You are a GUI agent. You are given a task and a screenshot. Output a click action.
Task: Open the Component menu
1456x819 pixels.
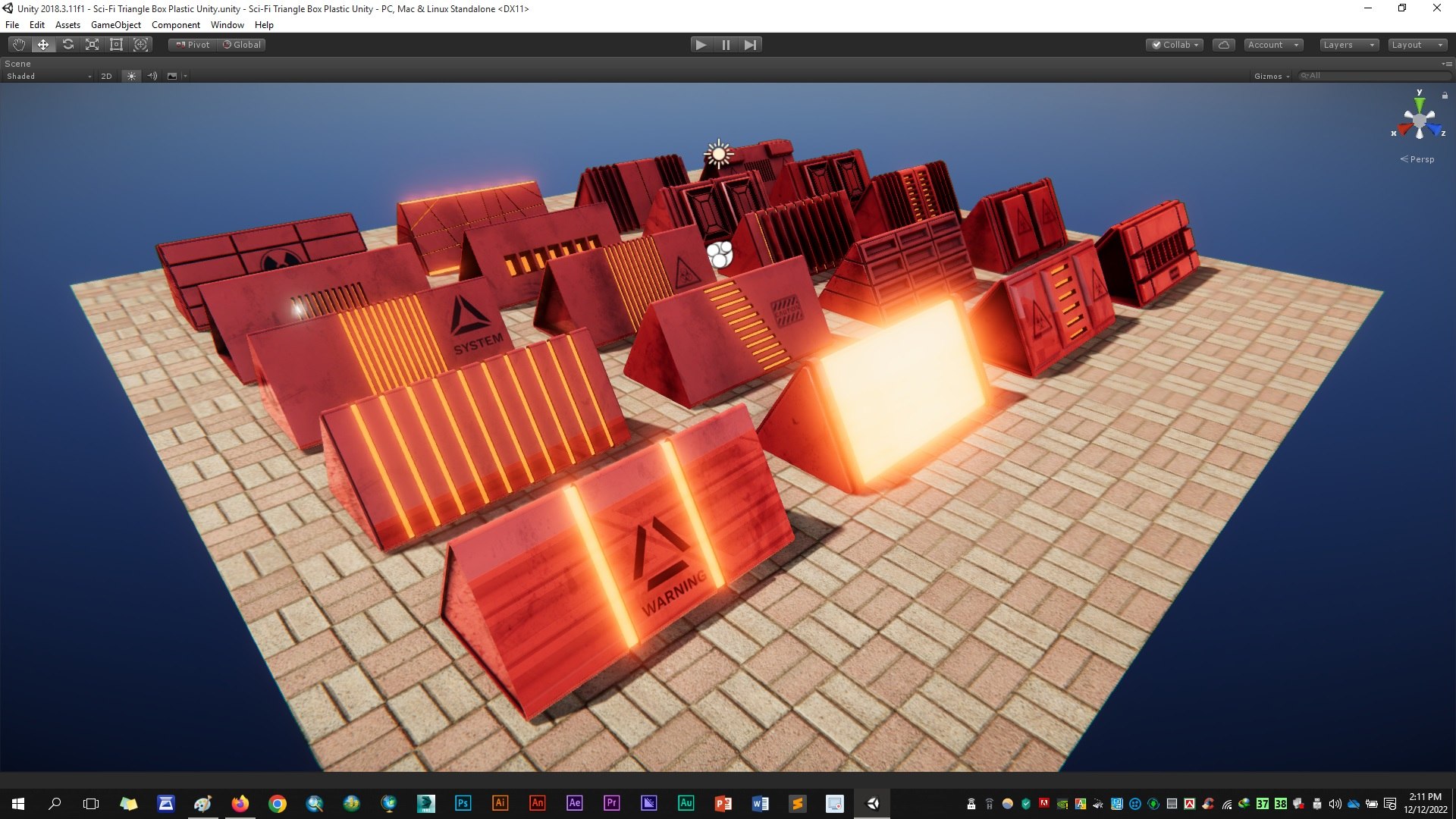click(176, 25)
